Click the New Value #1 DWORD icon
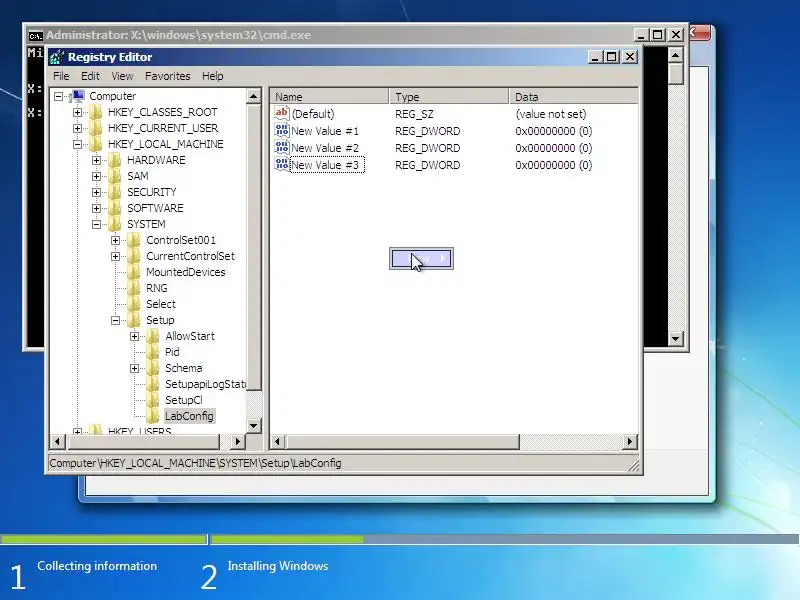 click(x=282, y=131)
